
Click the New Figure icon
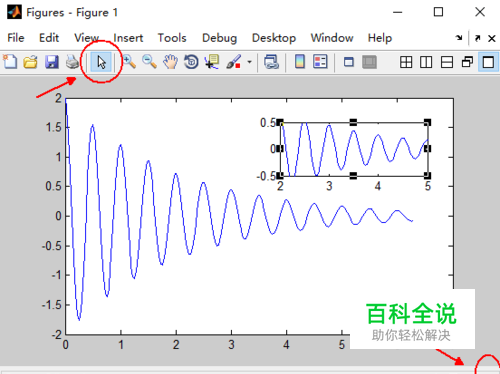coord(10,62)
